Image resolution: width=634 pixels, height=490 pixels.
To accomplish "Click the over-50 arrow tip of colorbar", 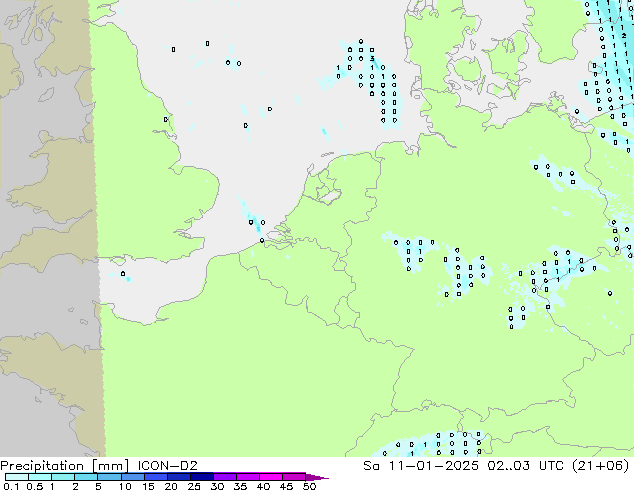I will click(x=317, y=477).
